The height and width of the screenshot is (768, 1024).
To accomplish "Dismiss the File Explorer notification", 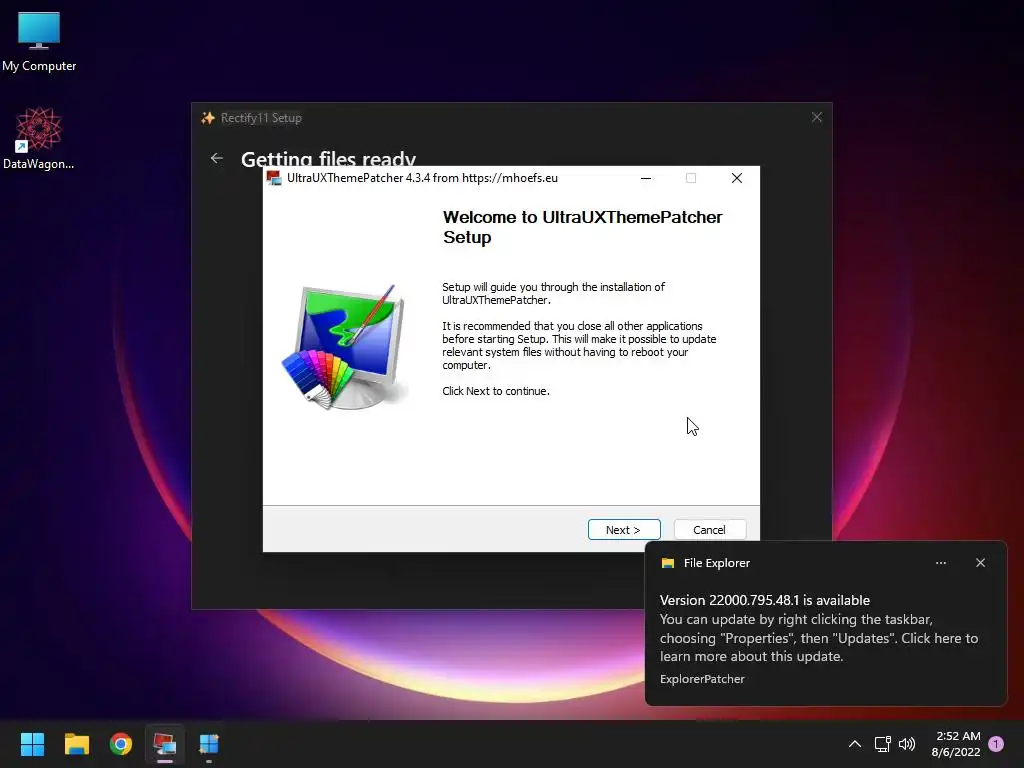I will click(x=980, y=562).
